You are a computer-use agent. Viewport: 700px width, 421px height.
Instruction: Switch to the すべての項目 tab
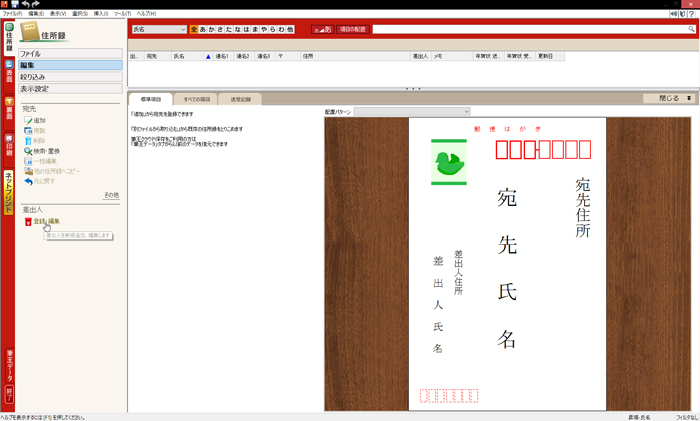193,99
